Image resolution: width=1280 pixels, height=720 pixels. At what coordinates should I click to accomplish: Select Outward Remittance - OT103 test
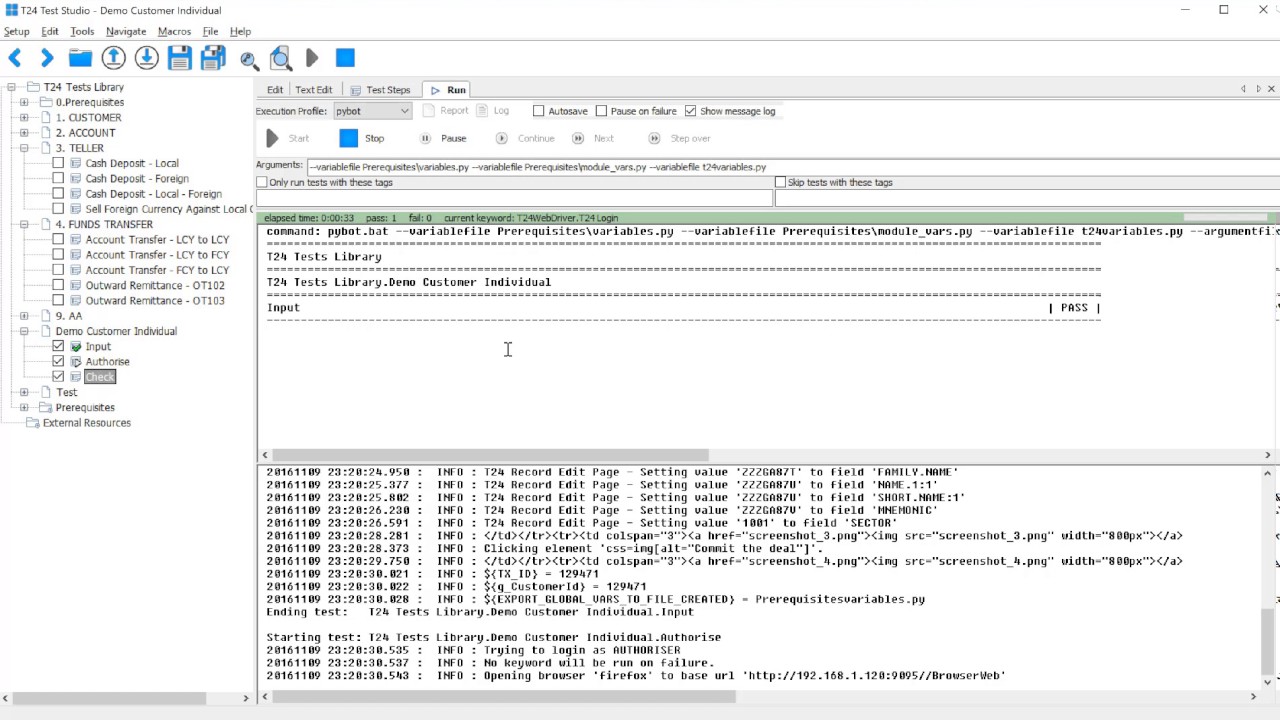click(x=155, y=301)
